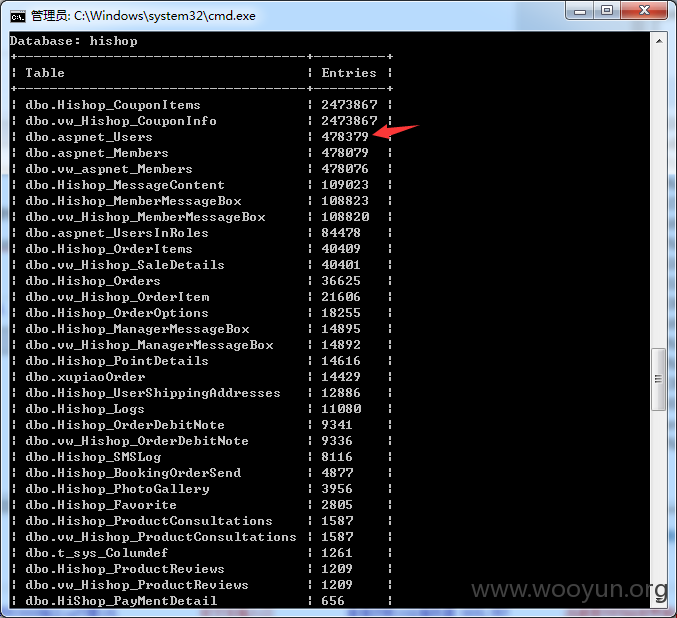
Task: Select dbo.Hishop_ManagerMessageBox table name
Action: [137, 329]
